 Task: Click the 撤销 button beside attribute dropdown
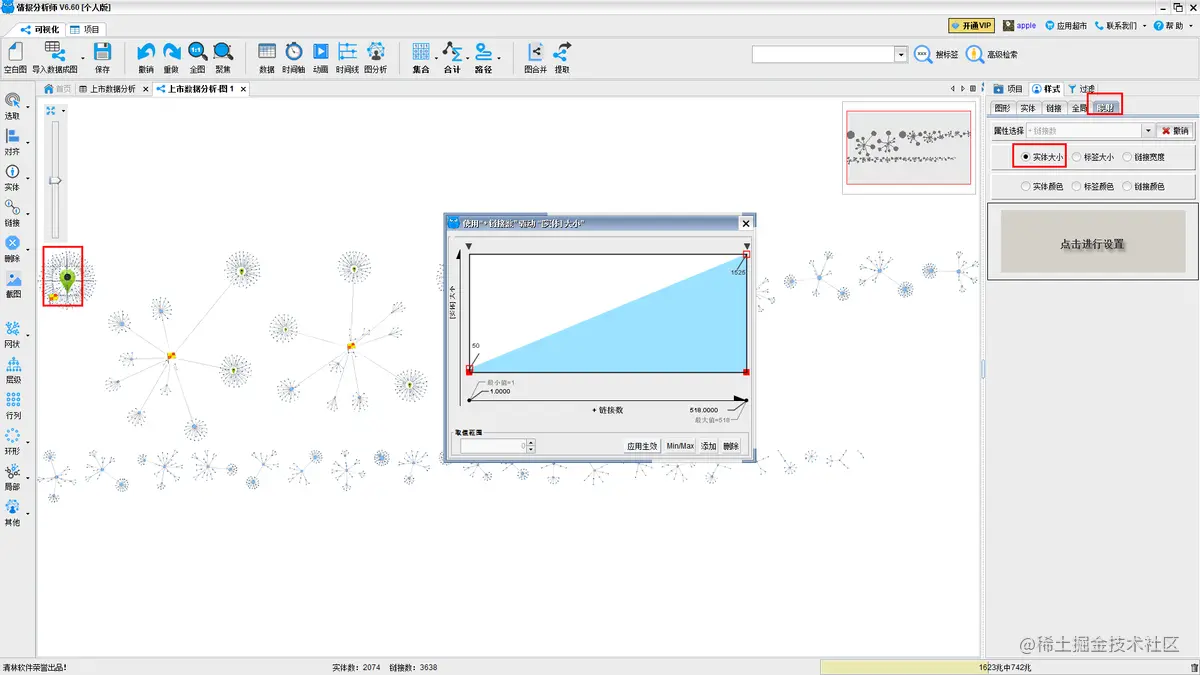pos(1174,131)
